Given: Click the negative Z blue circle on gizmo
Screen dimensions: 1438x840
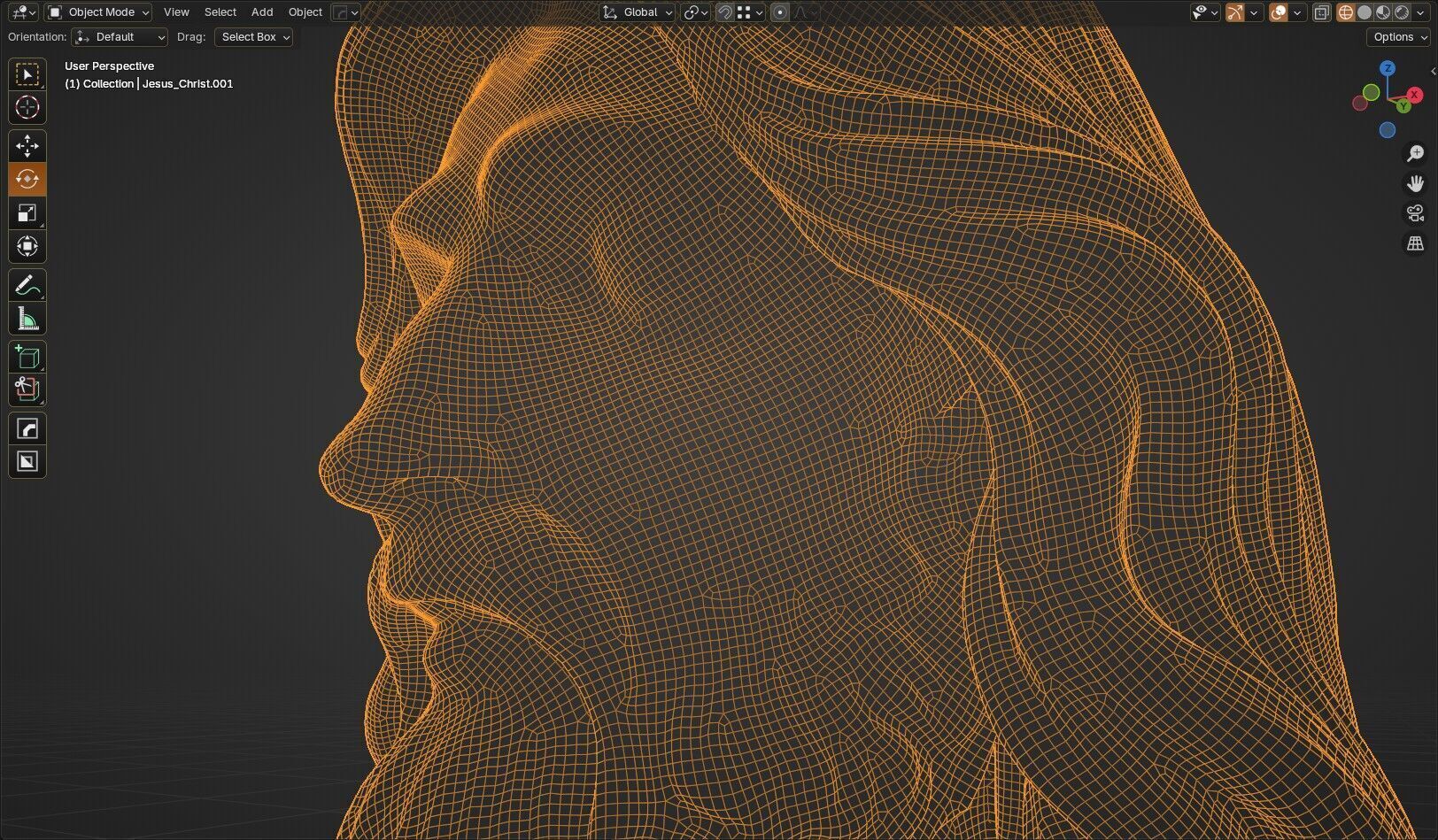Looking at the screenshot, I should (x=1388, y=130).
